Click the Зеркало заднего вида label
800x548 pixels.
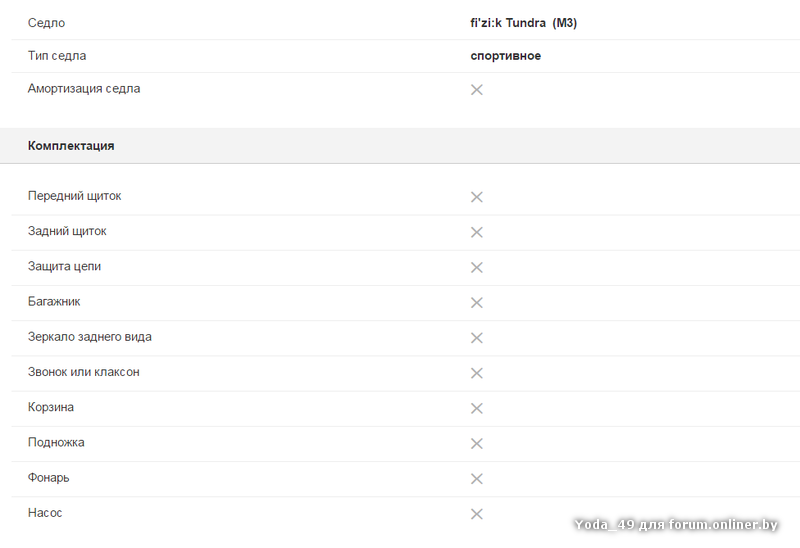pyautogui.click(x=90, y=337)
